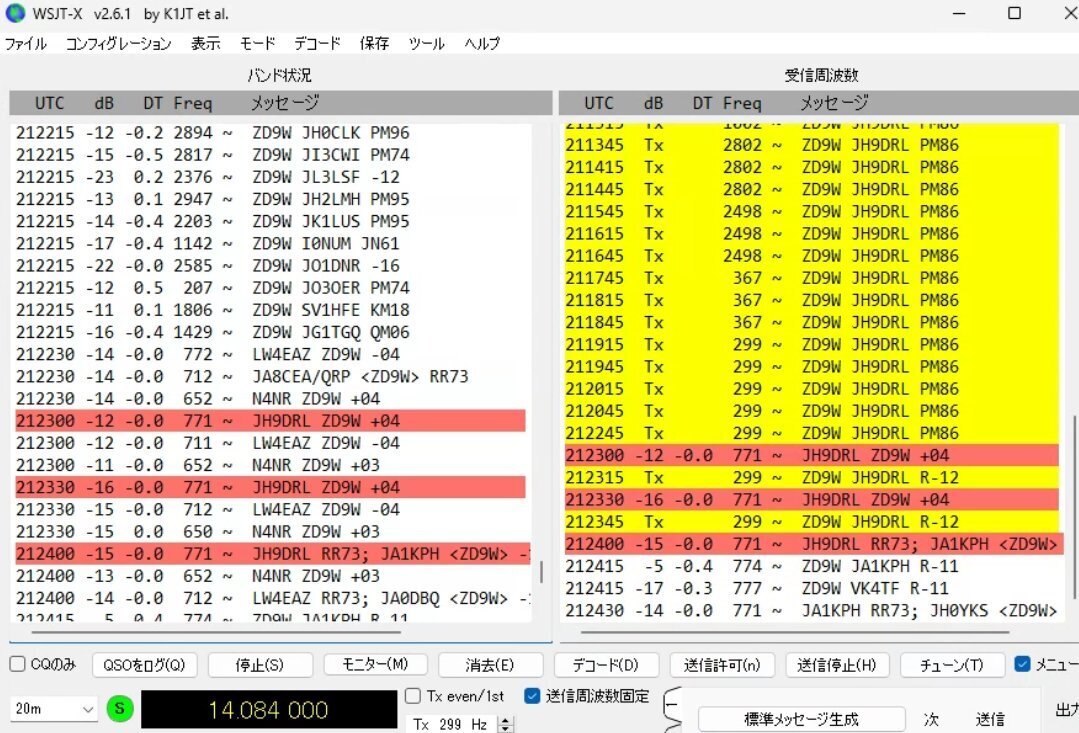Open the ファイル menu

(25, 43)
